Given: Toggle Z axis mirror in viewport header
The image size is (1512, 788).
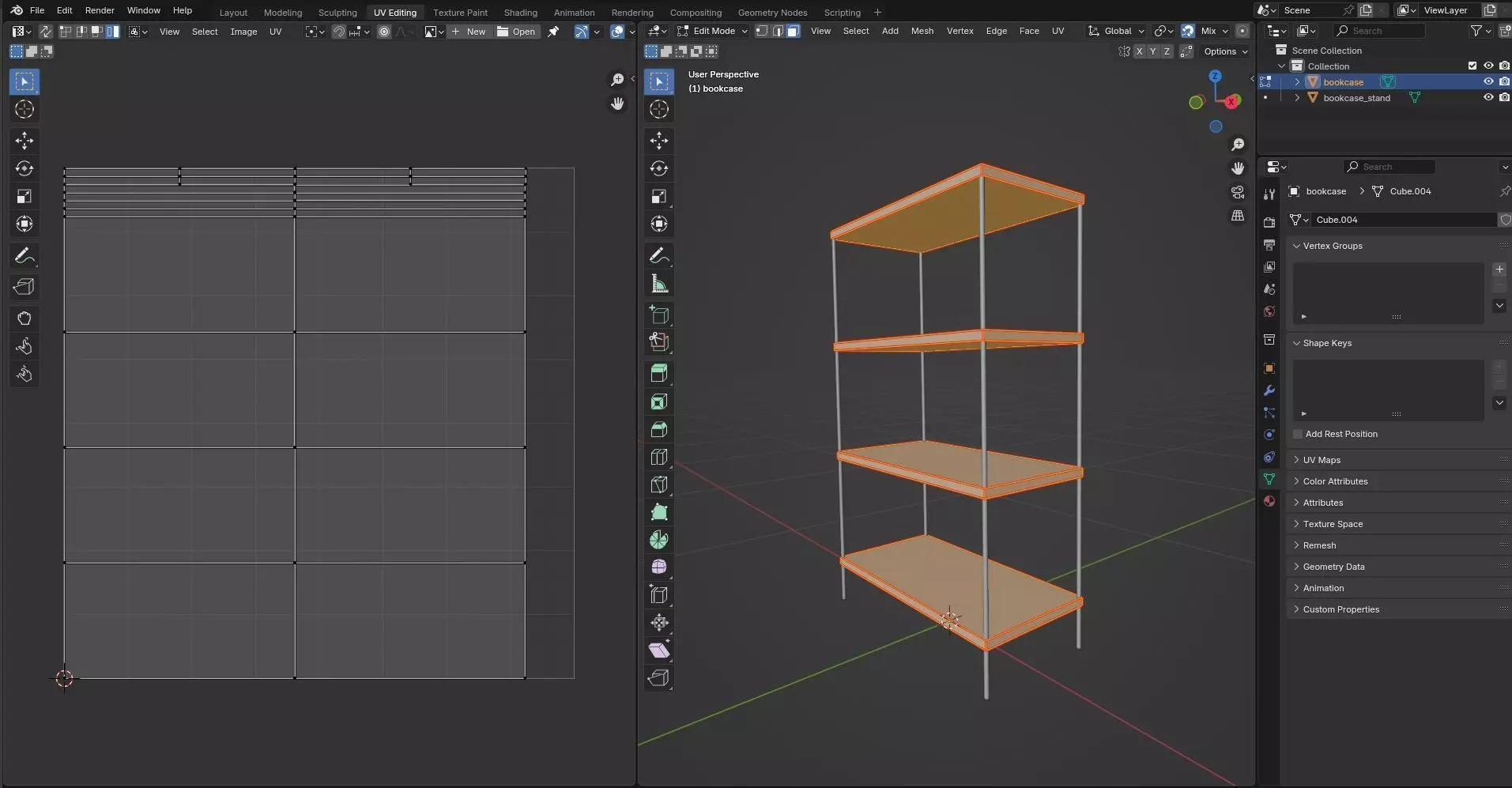Looking at the screenshot, I should 1167,51.
